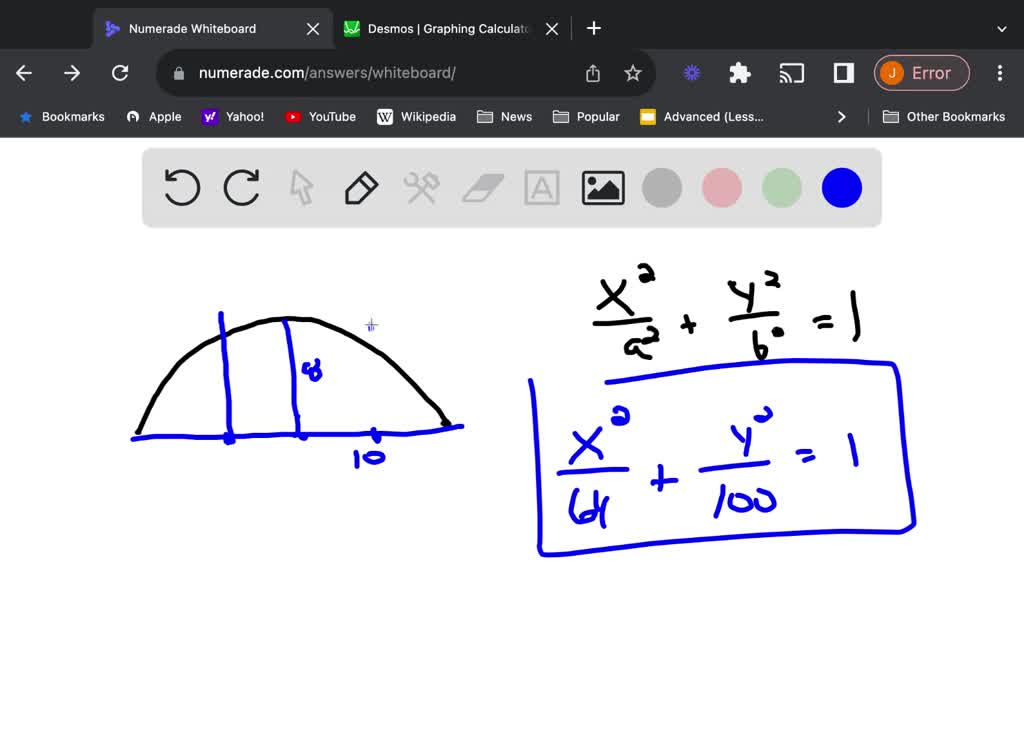Click the Insert Image tool

[602, 187]
